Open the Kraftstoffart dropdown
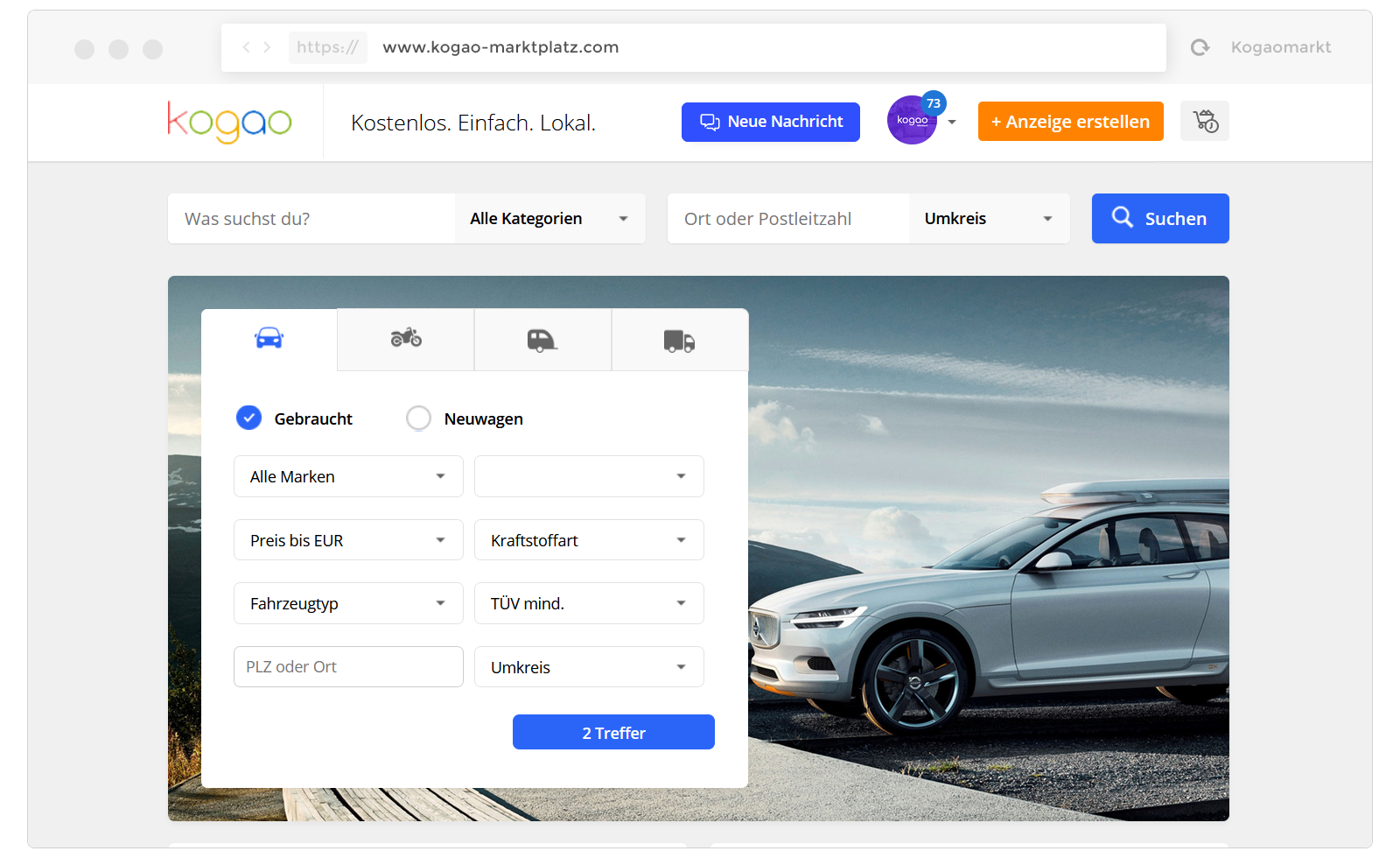The height and width of the screenshot is (858, 1400). click(589, 540)
